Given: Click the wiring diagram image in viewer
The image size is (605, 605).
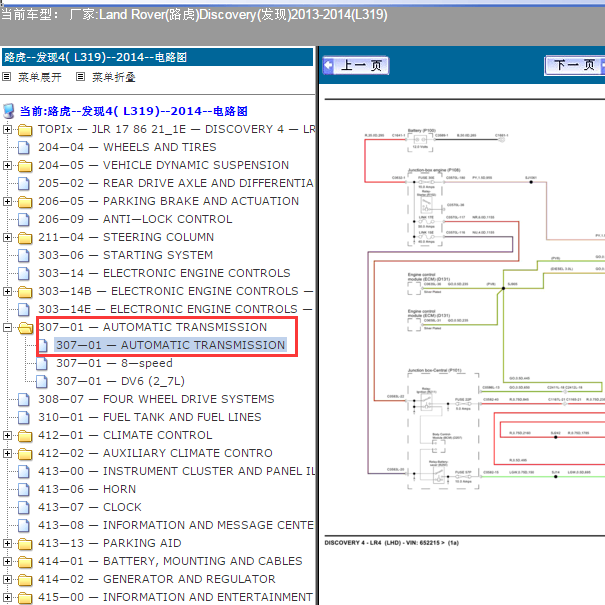Looking at the screenshot, I should point(484,309).
